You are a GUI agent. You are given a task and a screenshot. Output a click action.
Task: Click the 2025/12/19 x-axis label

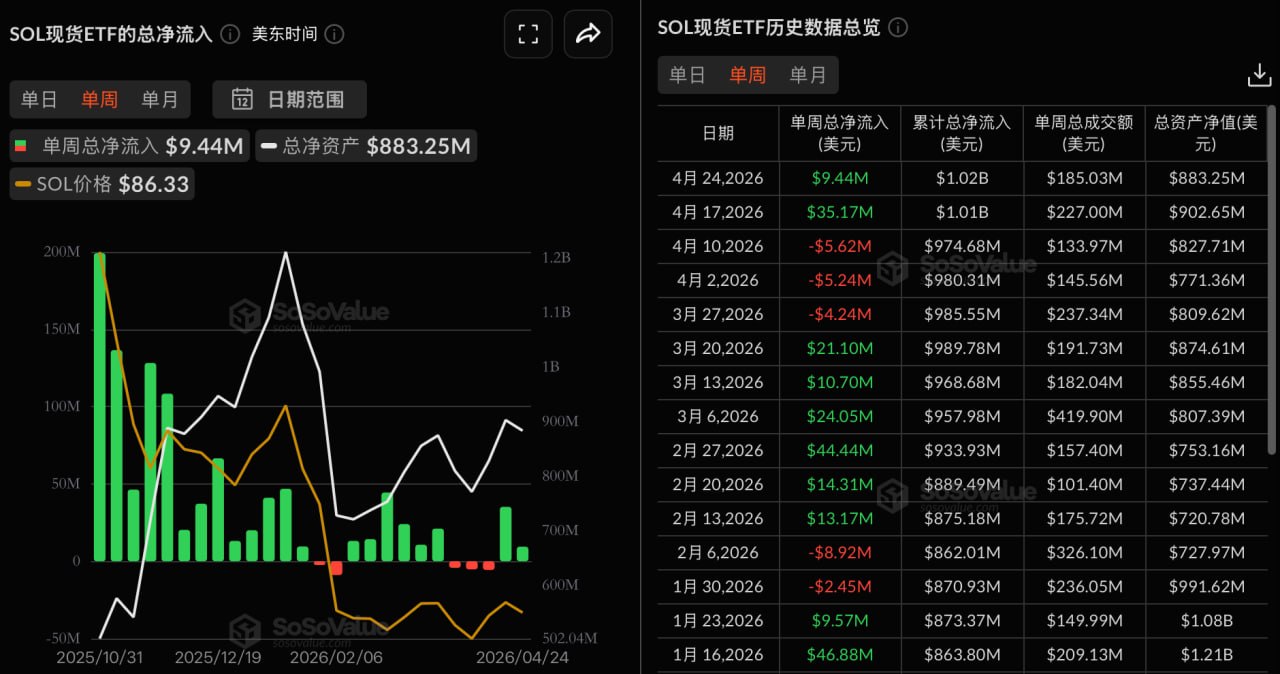pyautogui.click(x=218, y=658)
